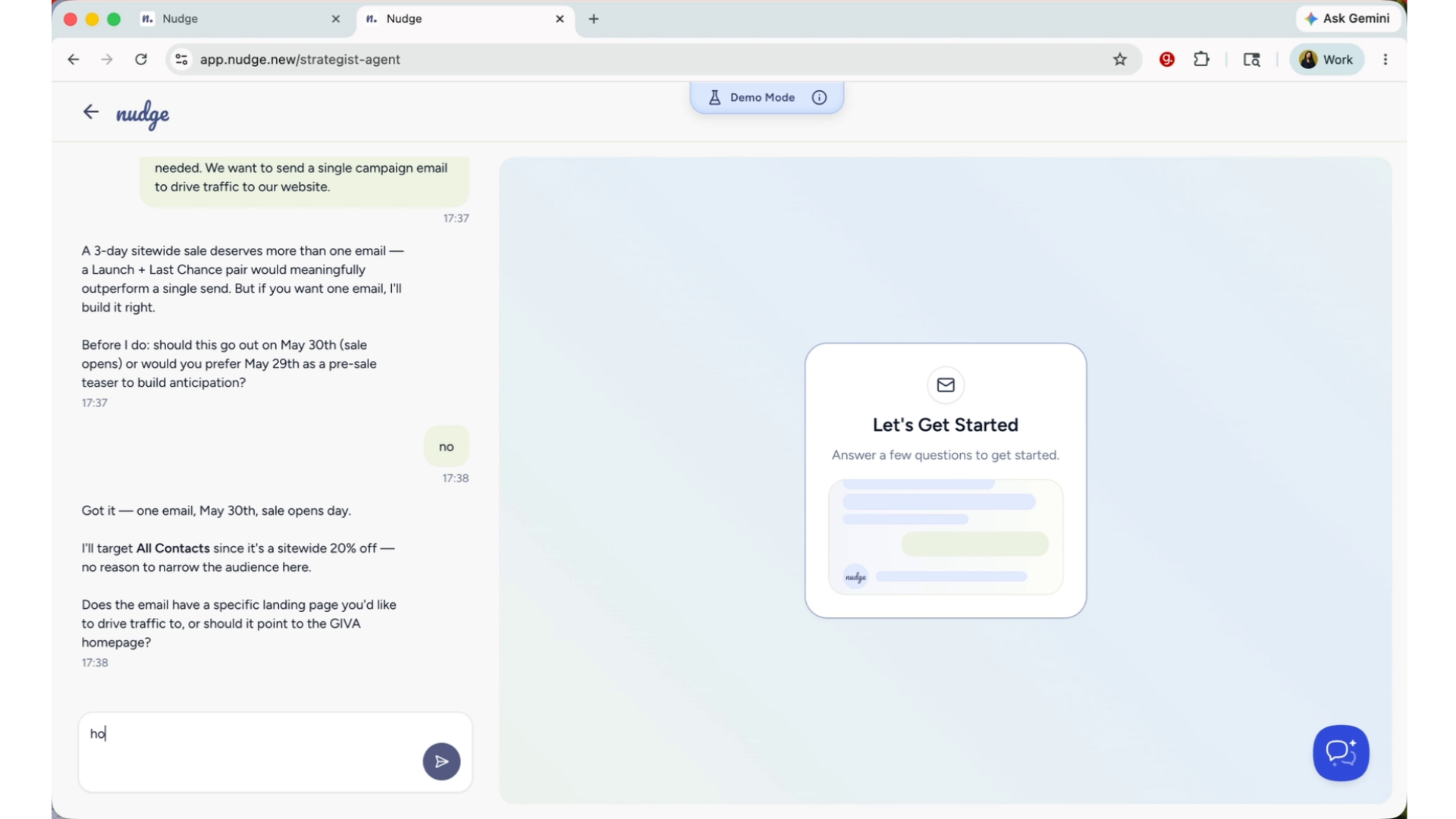The height and width of the screenshot is (819, 1456).
Task: Click the Demo Mode flask icon
Action: point(714,97)
